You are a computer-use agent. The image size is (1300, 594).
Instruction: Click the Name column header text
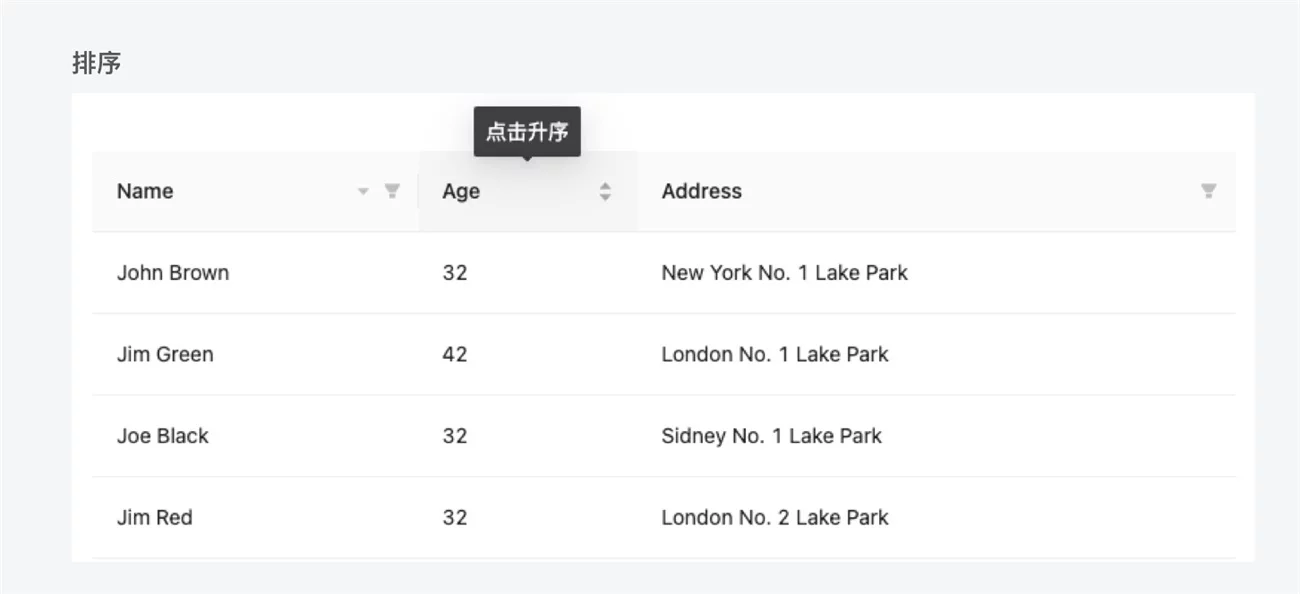145,191
